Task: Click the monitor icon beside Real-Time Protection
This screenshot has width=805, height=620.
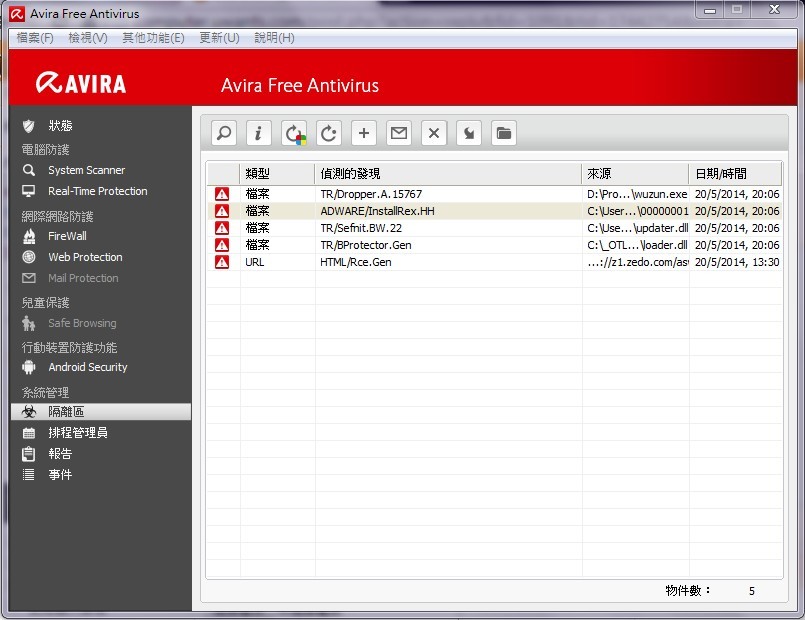Action: (x=29, y=191)
